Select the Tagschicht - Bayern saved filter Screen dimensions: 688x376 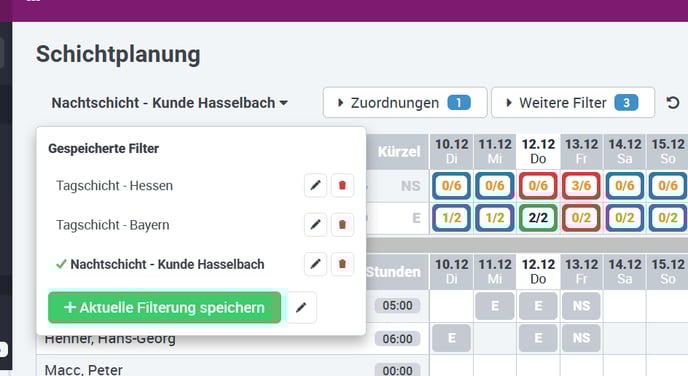[x=113, y=225]
